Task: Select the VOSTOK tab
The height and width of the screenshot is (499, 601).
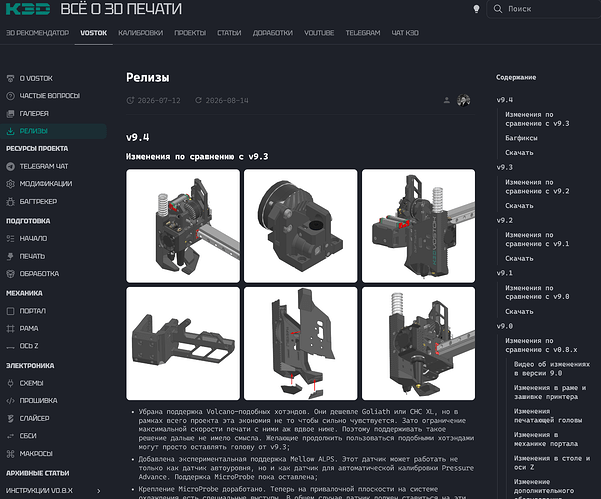Action: [94, 33]
